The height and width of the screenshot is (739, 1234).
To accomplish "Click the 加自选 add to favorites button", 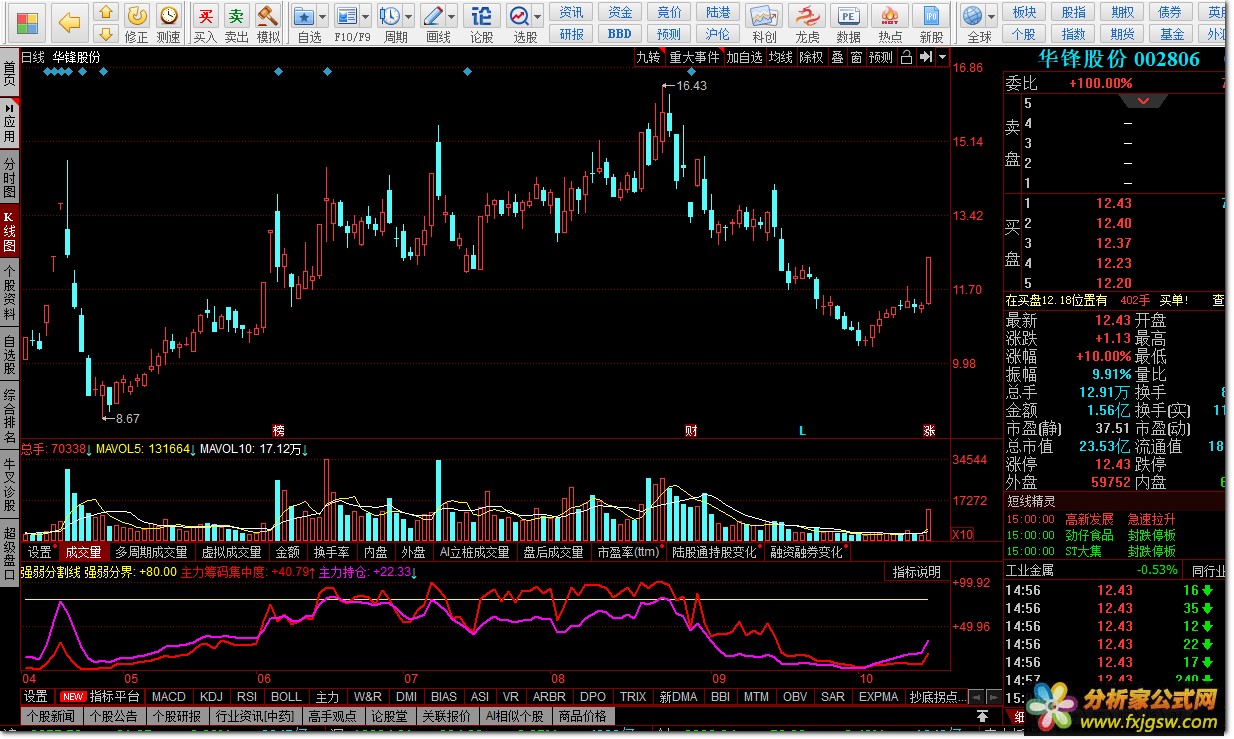I will click(x=745, y=58).
